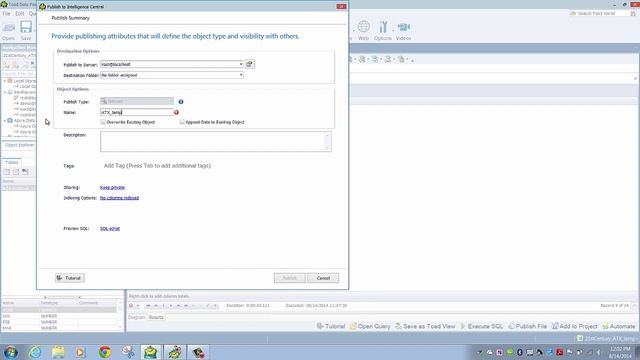This screenshot has width=640, height=360.
Task: Click the No columns indexed link
Action: point(120,198)
